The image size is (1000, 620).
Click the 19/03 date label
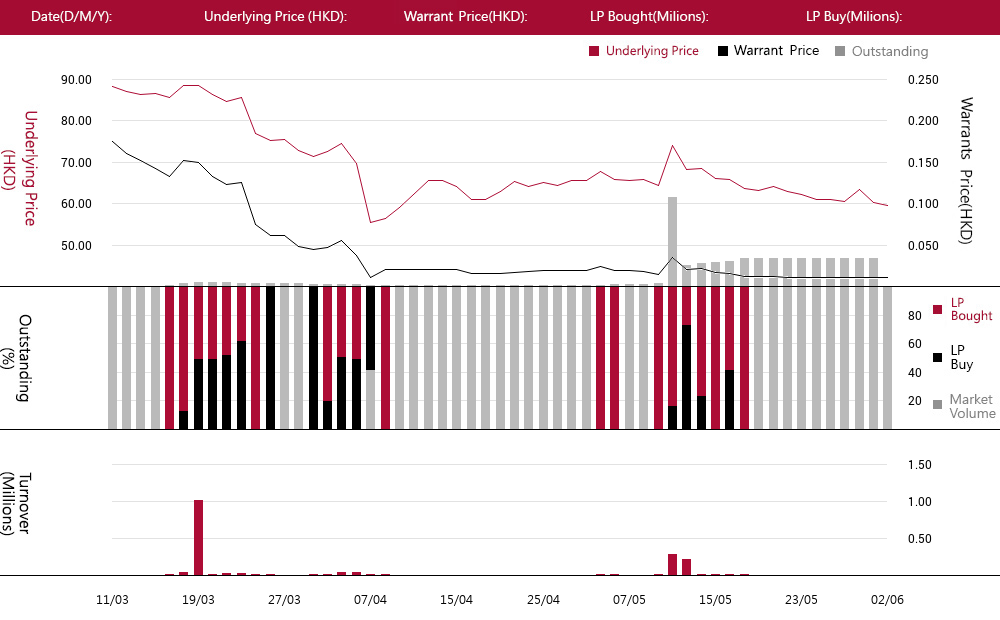click(198, 600)
